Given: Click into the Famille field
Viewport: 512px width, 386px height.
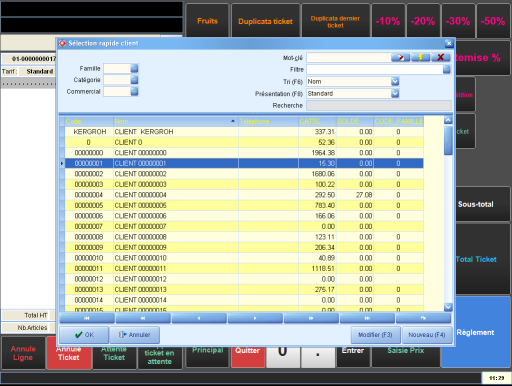Looking at the screenshot, I should click(x=117, y=68).
